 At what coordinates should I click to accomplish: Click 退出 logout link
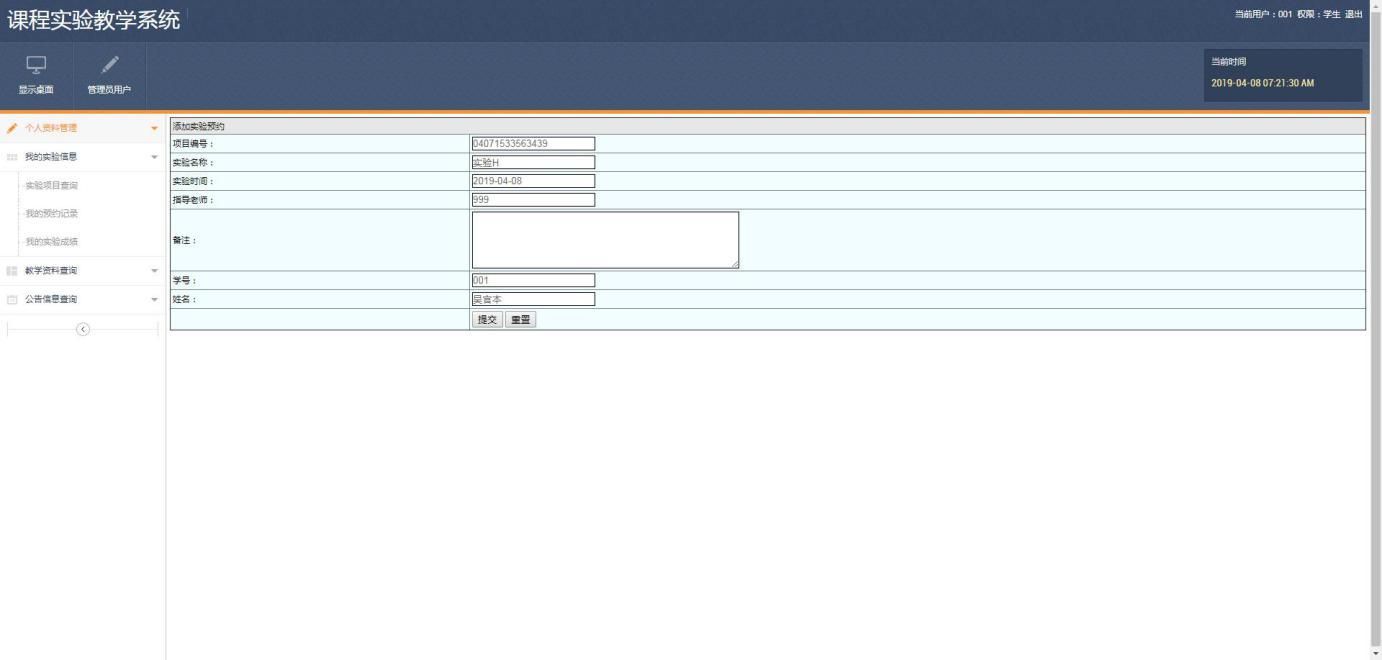(x=1354, y=14)
